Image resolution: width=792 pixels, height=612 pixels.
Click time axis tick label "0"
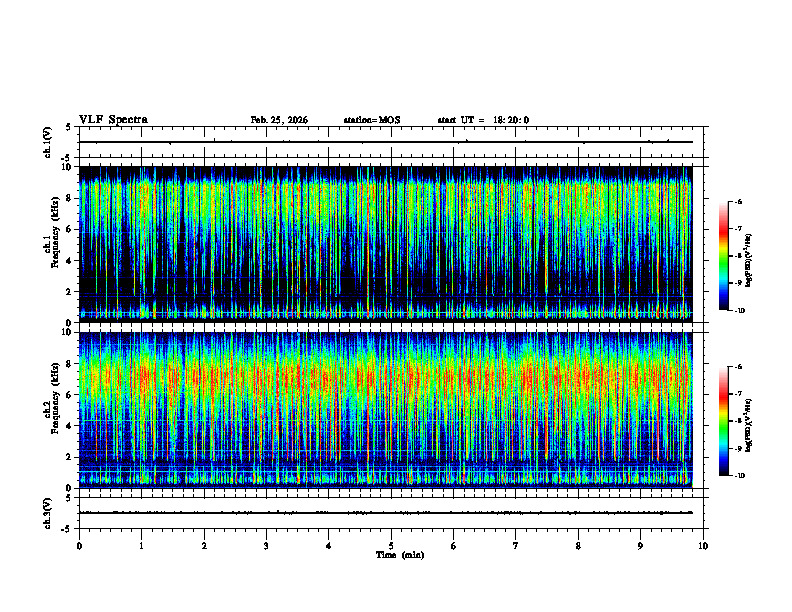(79, 546)
